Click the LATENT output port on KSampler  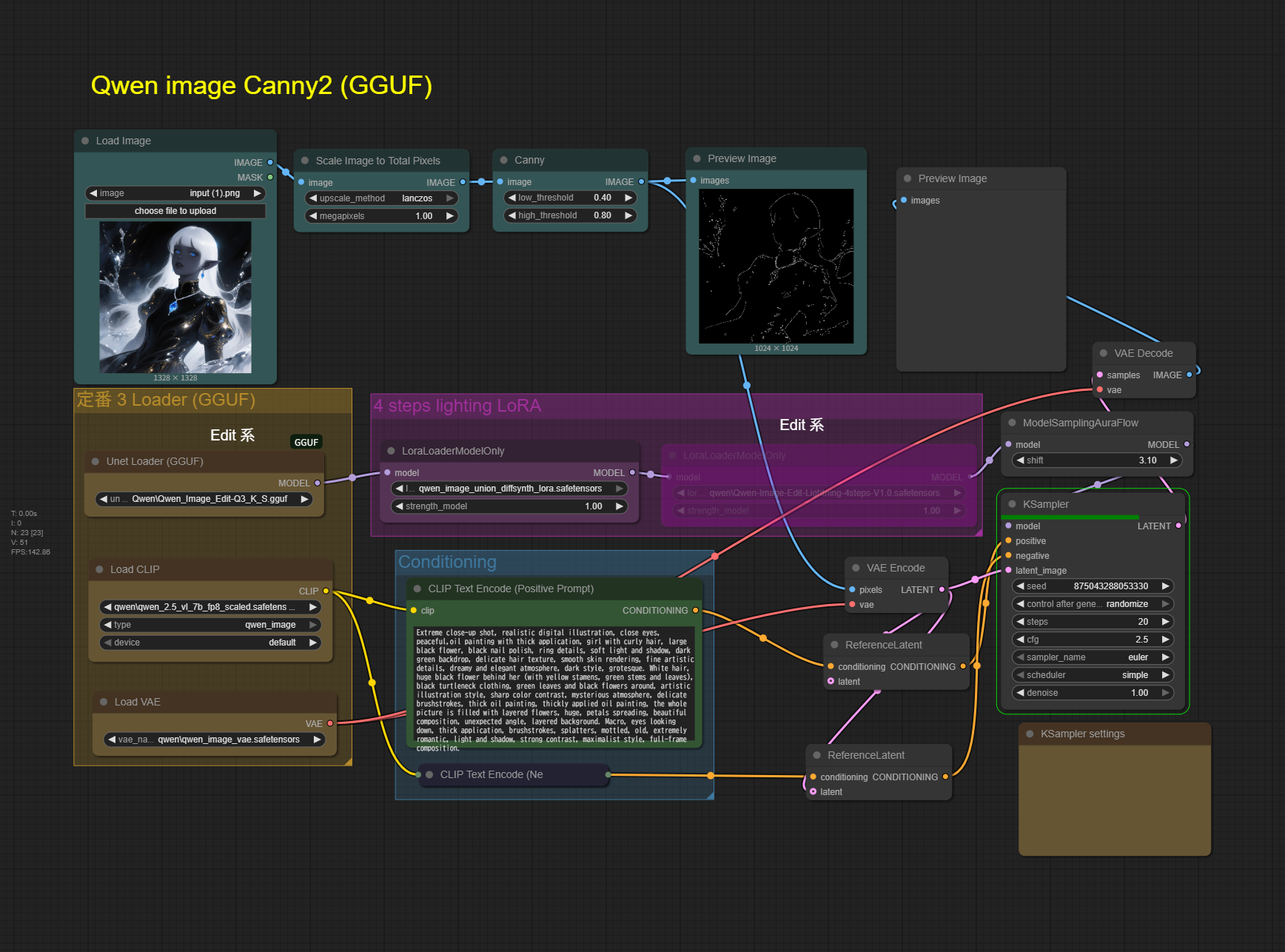coord(1178,526)
